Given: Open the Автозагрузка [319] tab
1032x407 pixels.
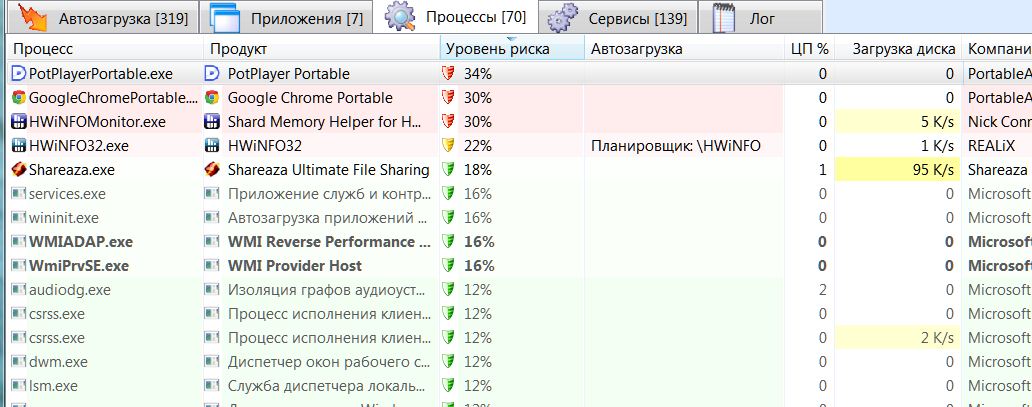Looking at the screenshot, I should (103, 18).
